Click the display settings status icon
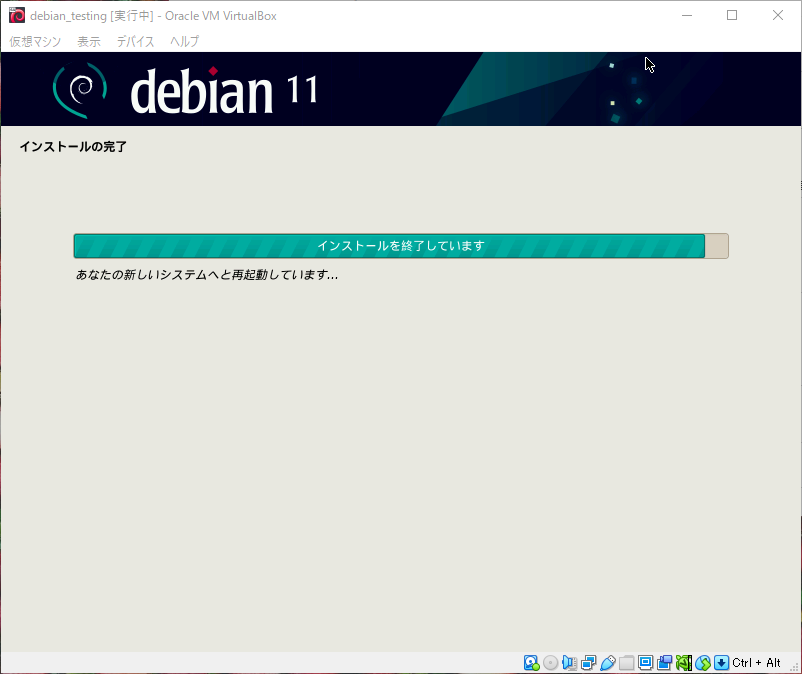802x674 pixels. [645, 663]
